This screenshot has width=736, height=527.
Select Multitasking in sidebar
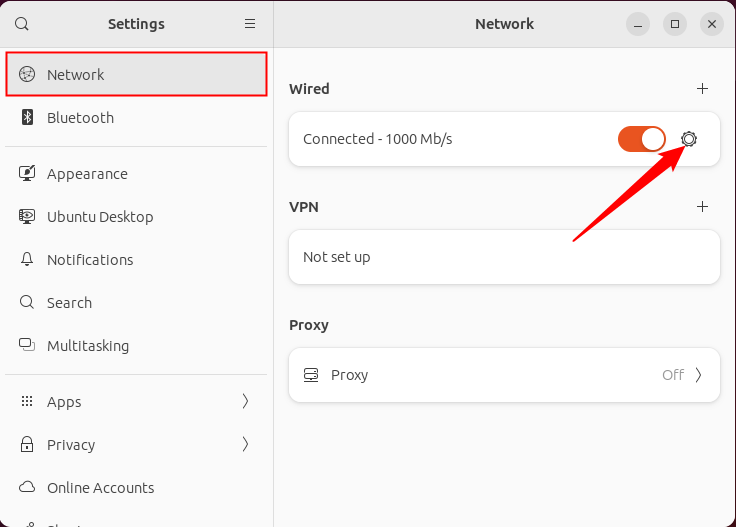(88, 346)
